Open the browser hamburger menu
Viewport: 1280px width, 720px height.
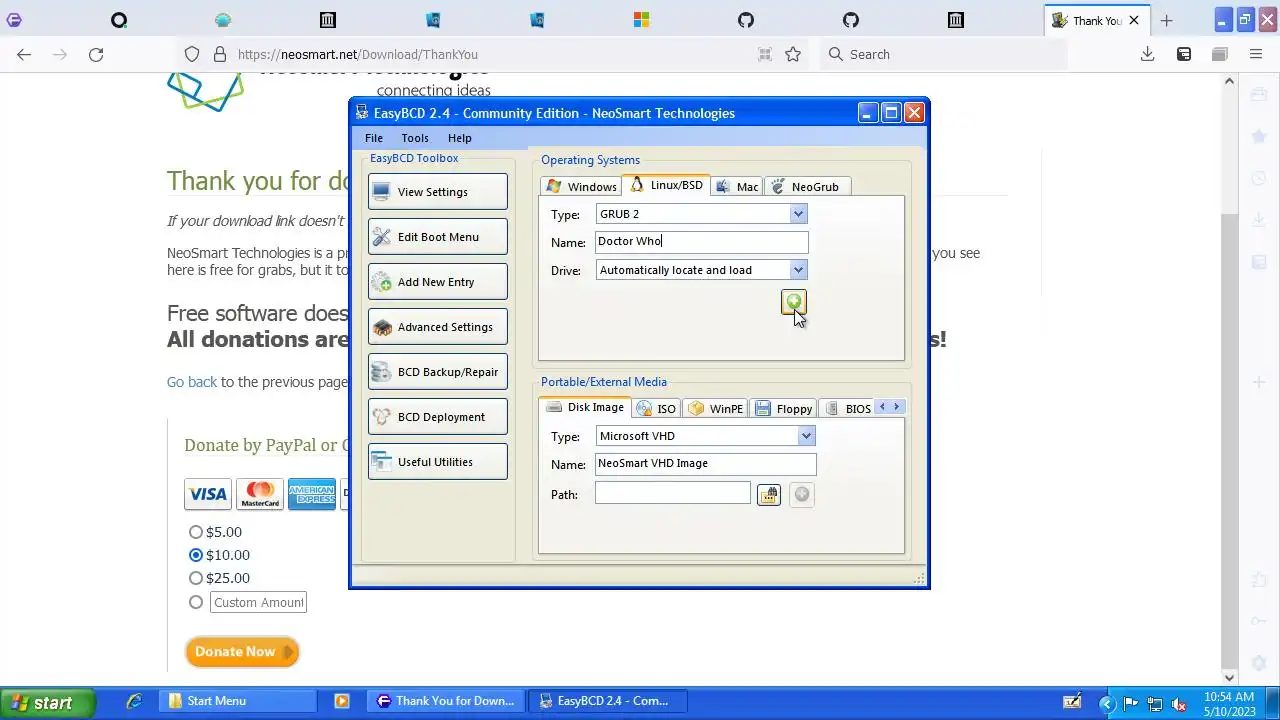click(1256, 55)
